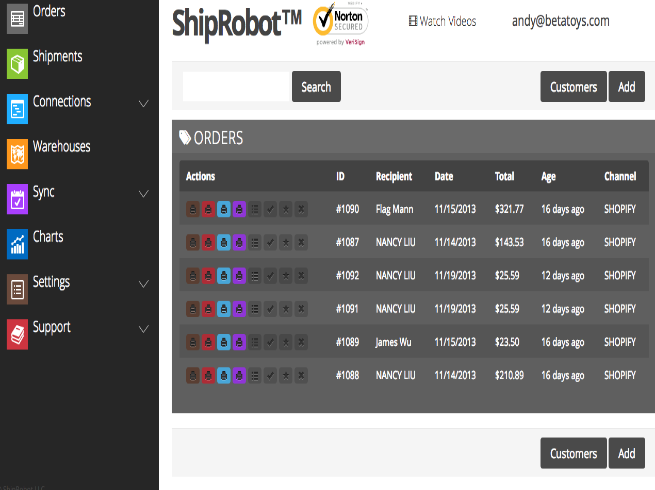Go to Orders in the sidebar
Screen dimensions: 655x490
[x=50, y=12]
